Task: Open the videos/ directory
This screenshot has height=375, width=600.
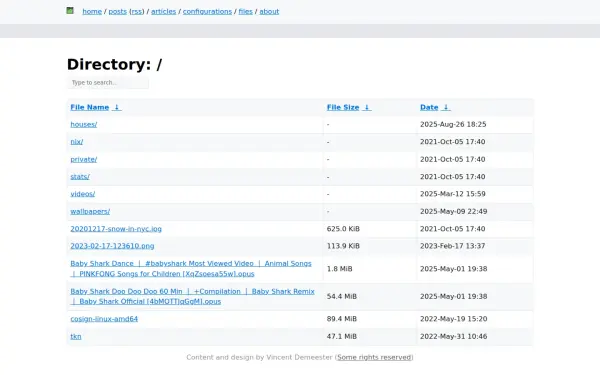Action: click(83, 194)
